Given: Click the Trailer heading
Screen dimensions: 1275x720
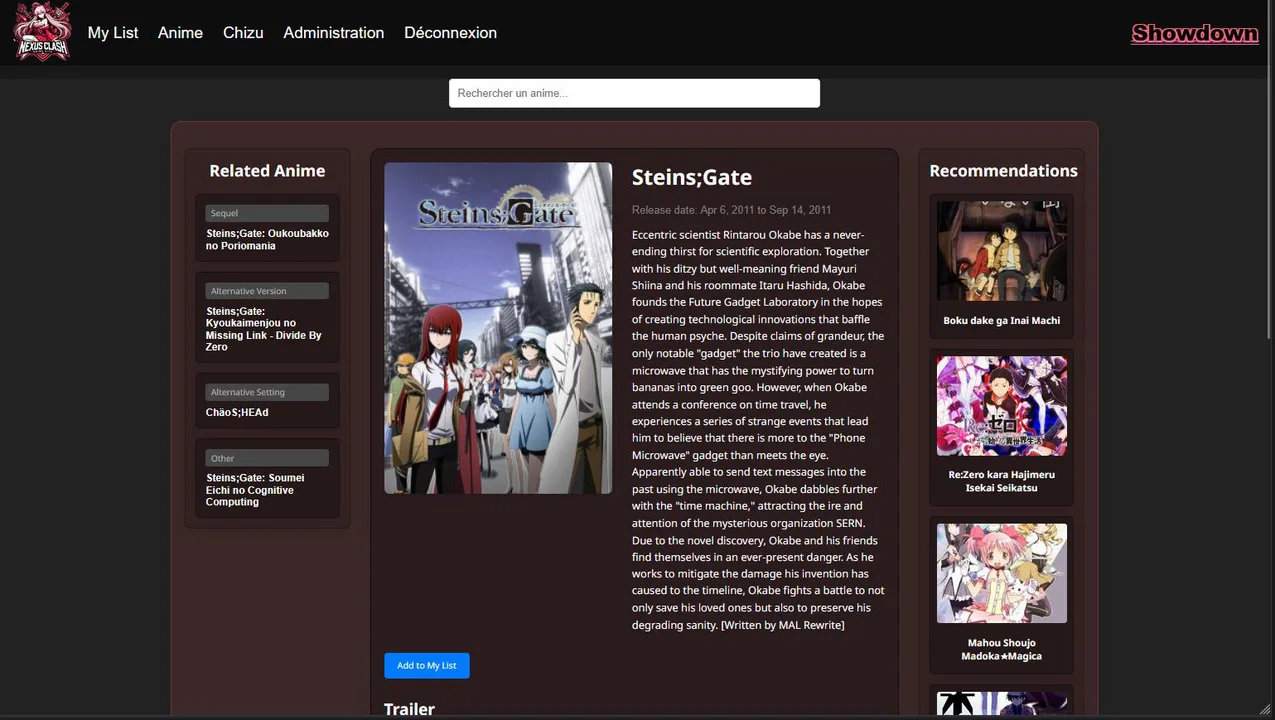Looking at the screenshot, I should click(409, 709).
